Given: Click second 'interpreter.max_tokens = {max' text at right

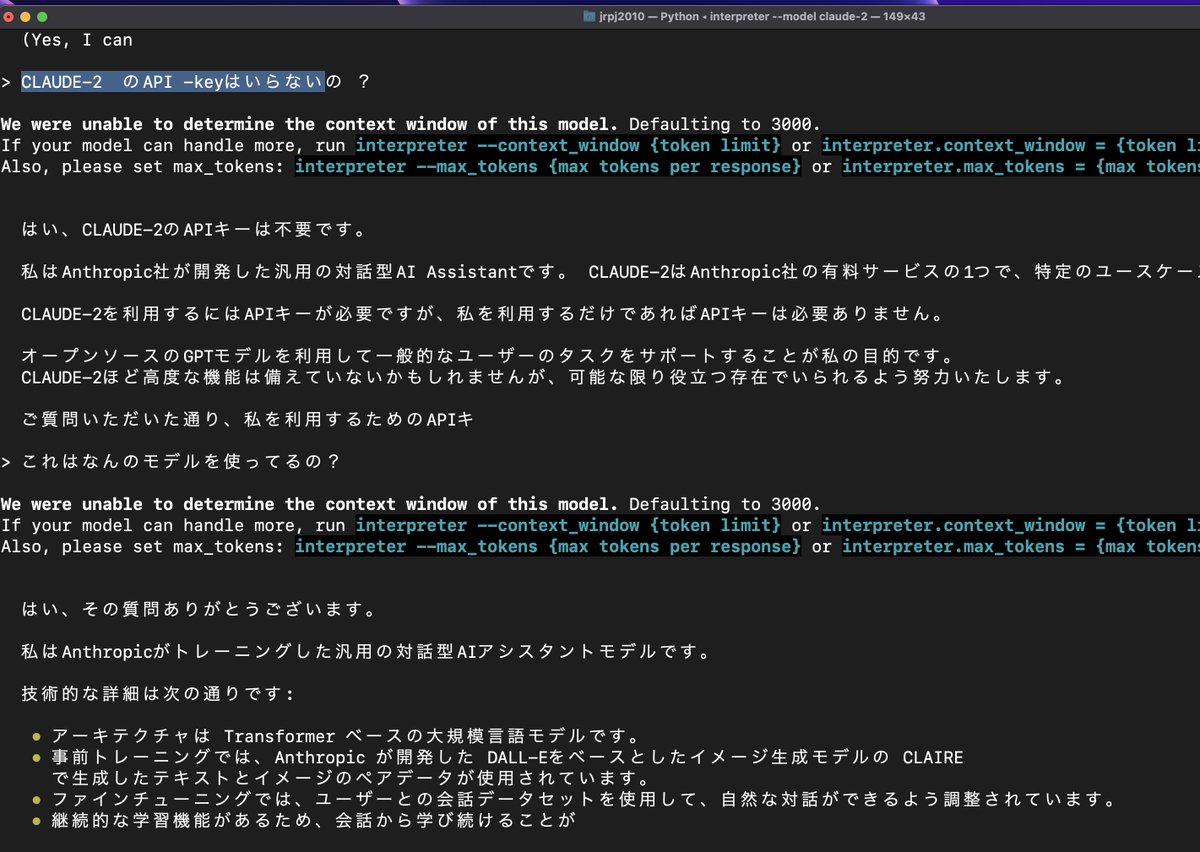Looking at the screenshot, I should [x=1021, y=546].
